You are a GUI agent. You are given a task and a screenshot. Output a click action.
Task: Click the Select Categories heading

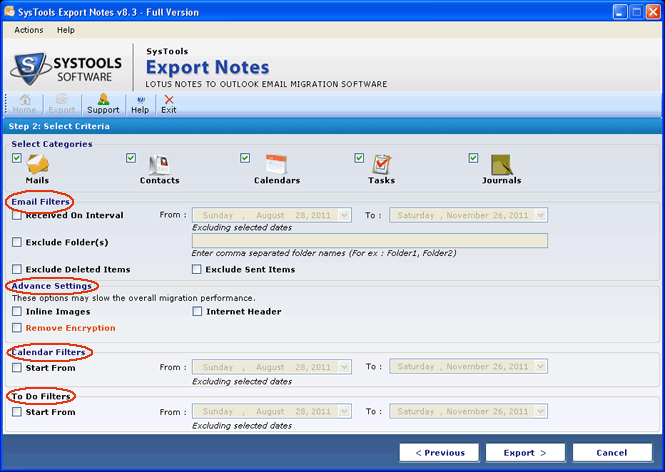click(x=52, y=144)
